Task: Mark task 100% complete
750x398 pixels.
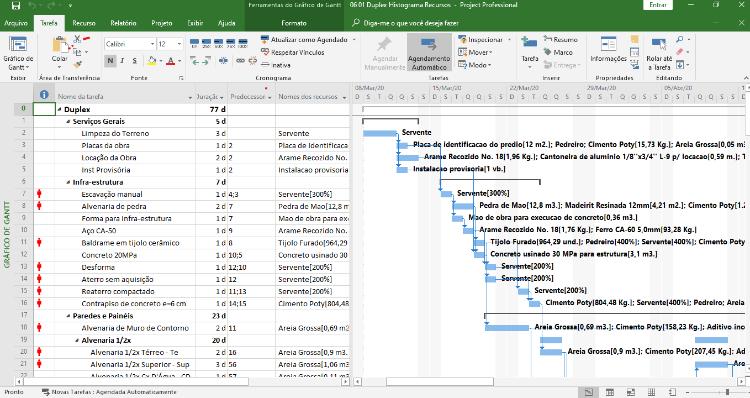Action: coord(243,43)
